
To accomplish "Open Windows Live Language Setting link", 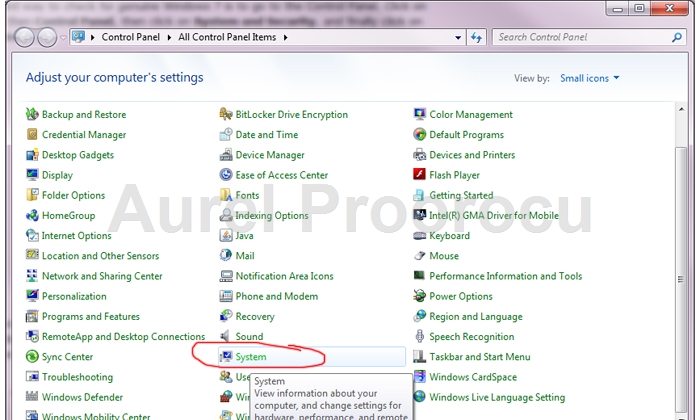I will coord(497,397).
